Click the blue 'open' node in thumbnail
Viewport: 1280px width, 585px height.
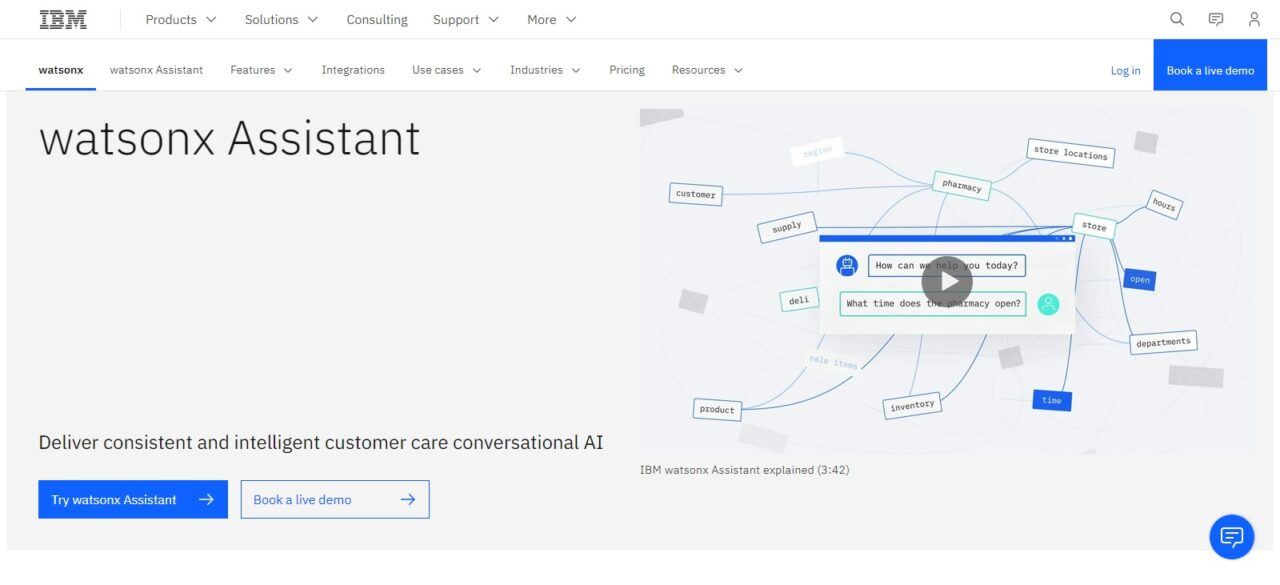[x=1140, y=280]
